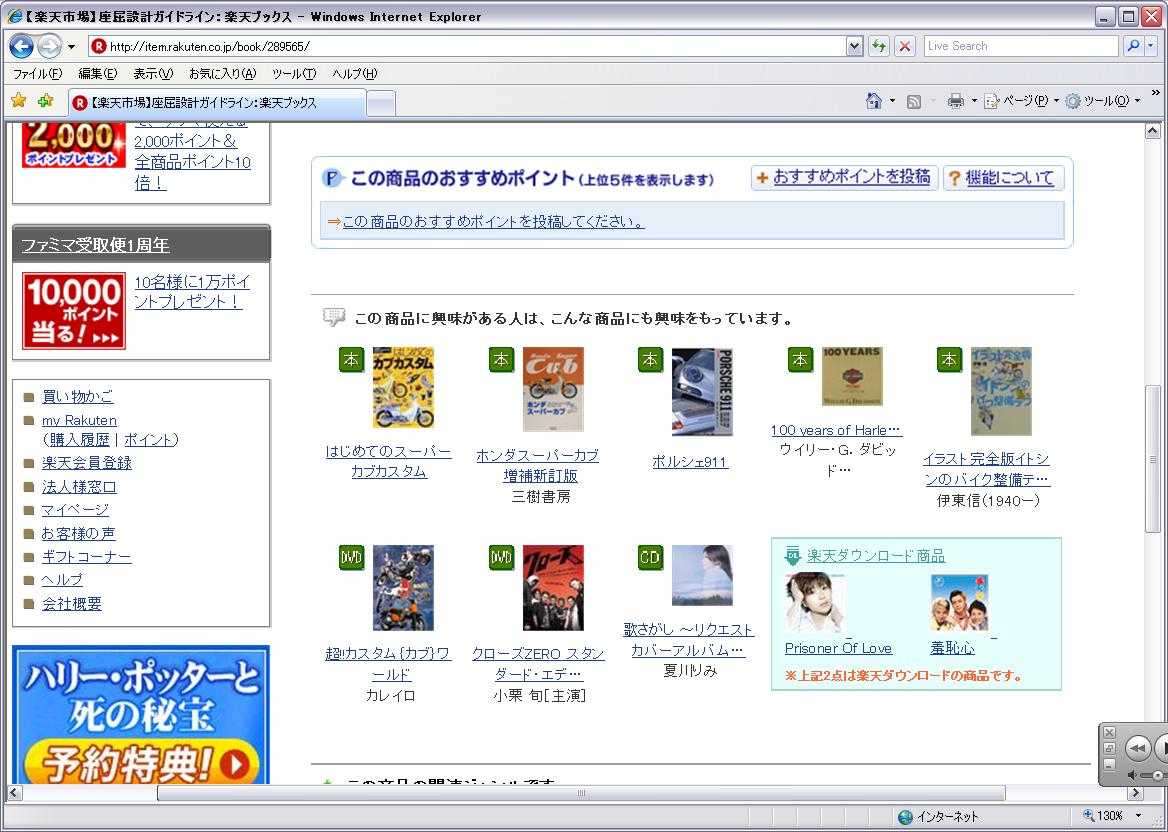The height and width of the screenshot is (832, 1168).
Task: Open the 130% zoom level dropdown
Action: click(1138, 816)
